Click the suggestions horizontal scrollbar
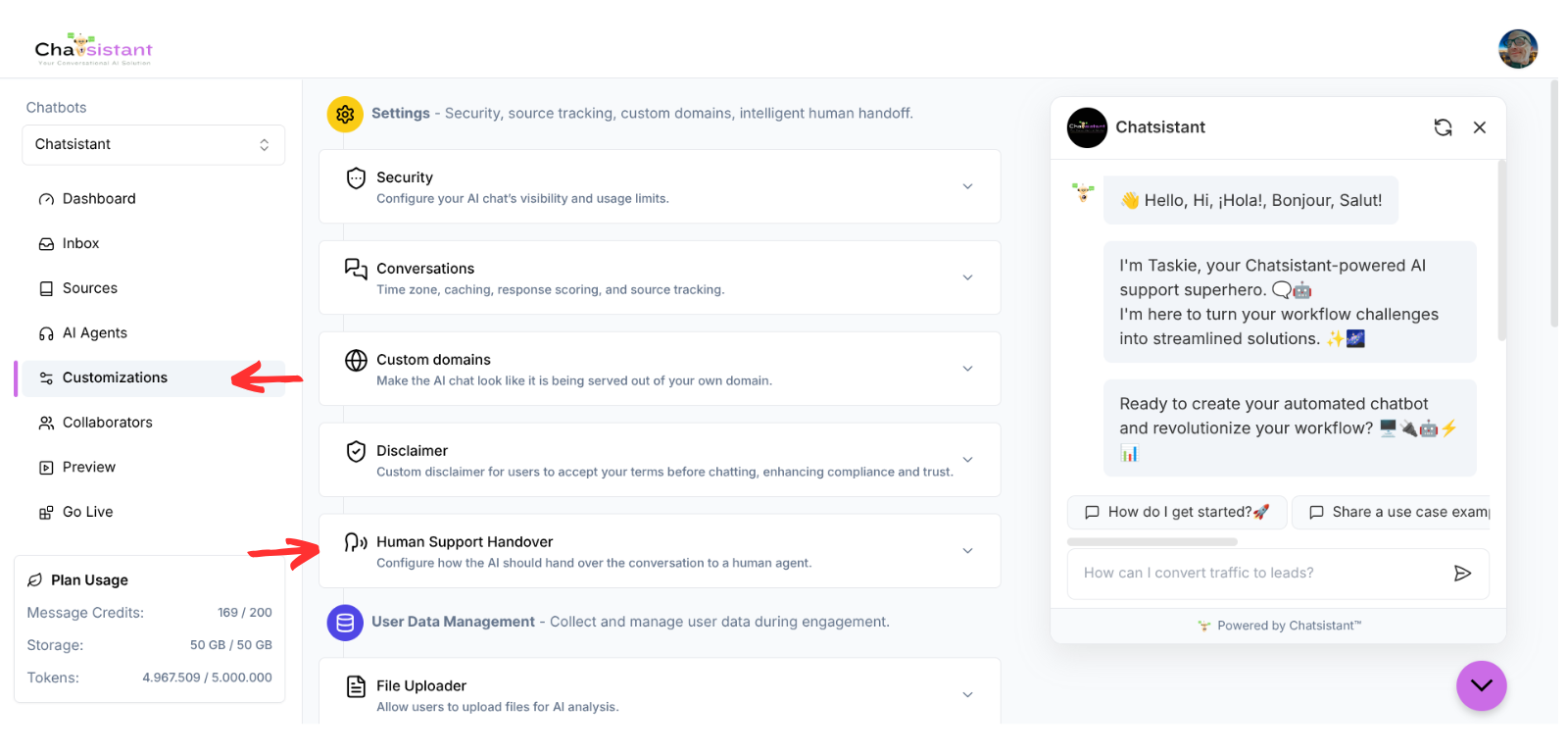Screen dimensions: 1568x754 (x=1152, y=541)
